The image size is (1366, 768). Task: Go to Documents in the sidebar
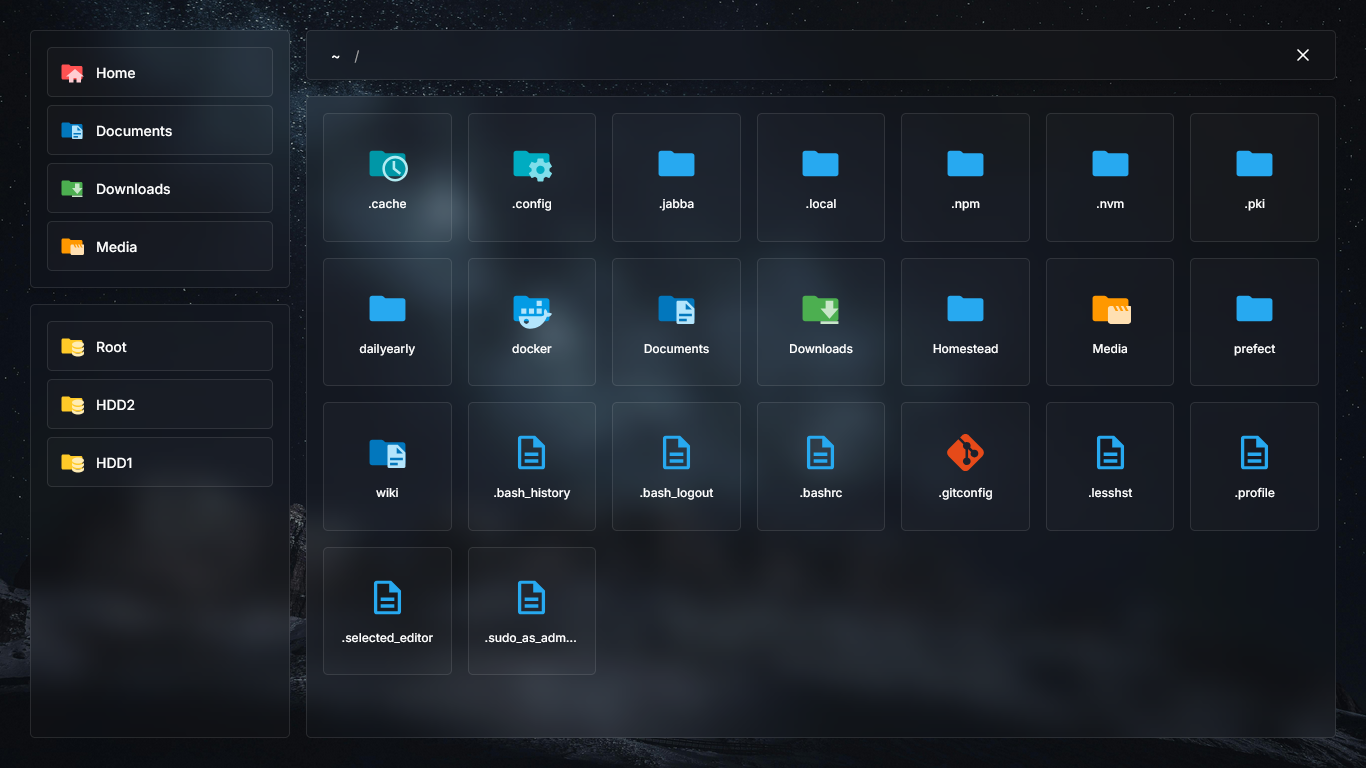[x=160, y=131]
